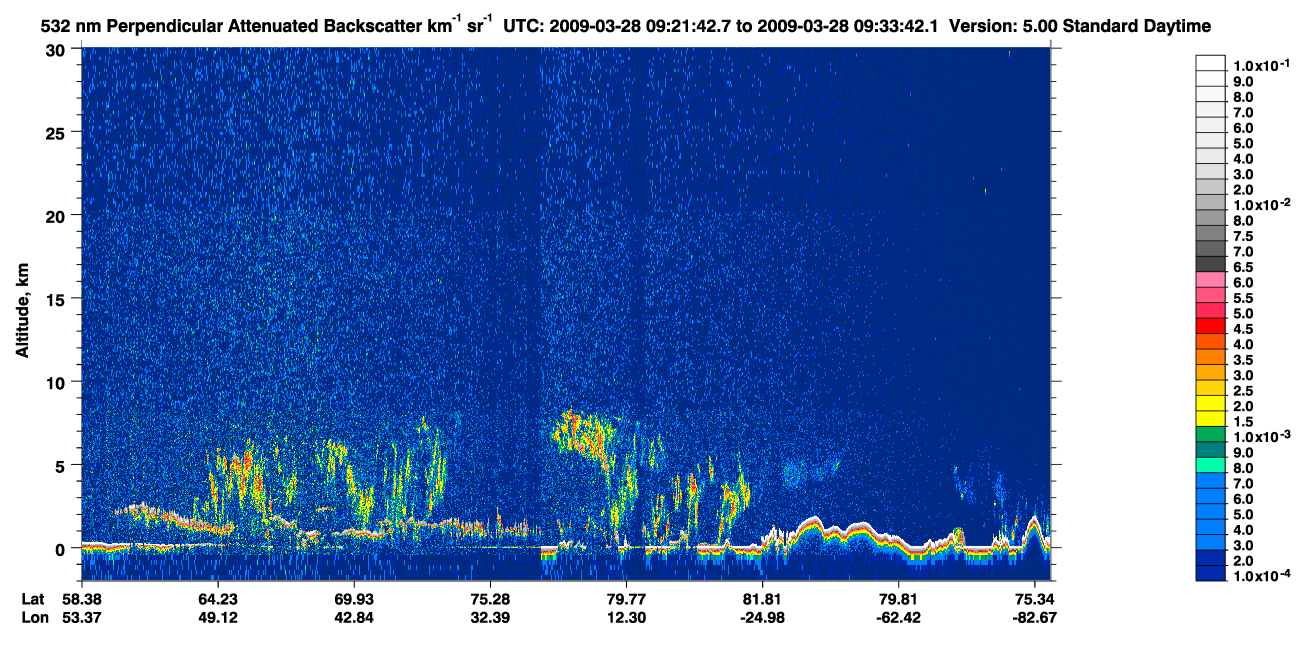Select the pink colorbar swatch
1300x667 pixels.
[x=1211, y=281]
